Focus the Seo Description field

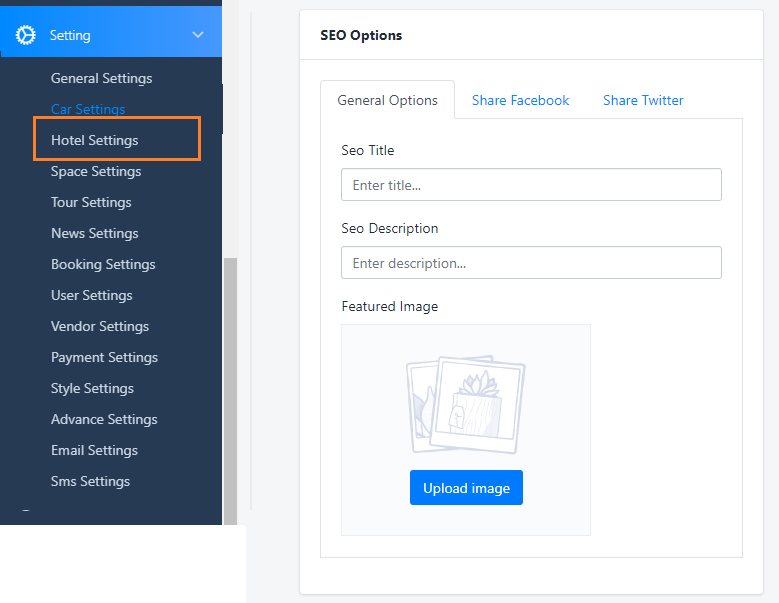[x=531, y=263]
